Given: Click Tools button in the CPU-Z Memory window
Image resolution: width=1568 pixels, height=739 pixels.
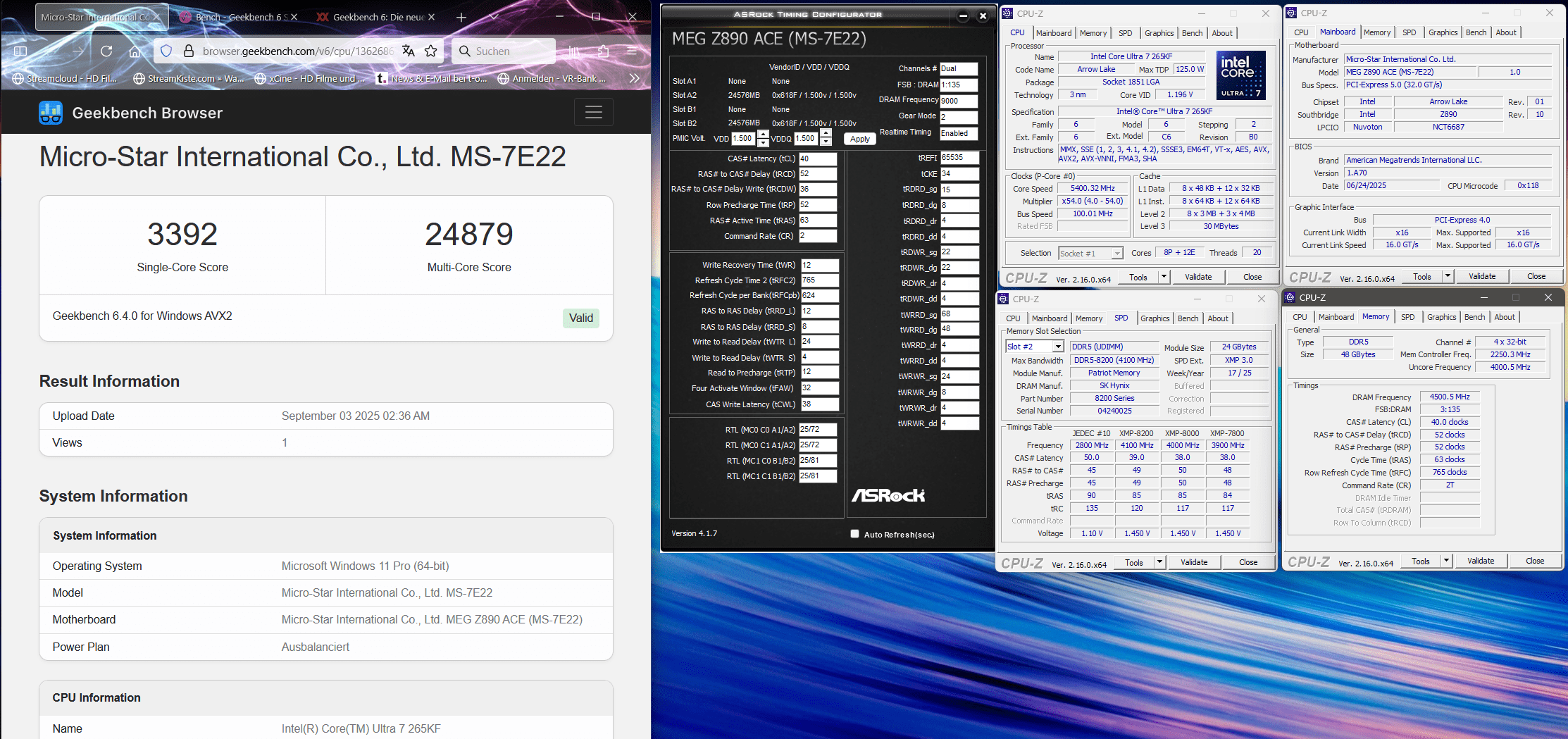Looking at the screenshot, I should [x=1421, y=561].
